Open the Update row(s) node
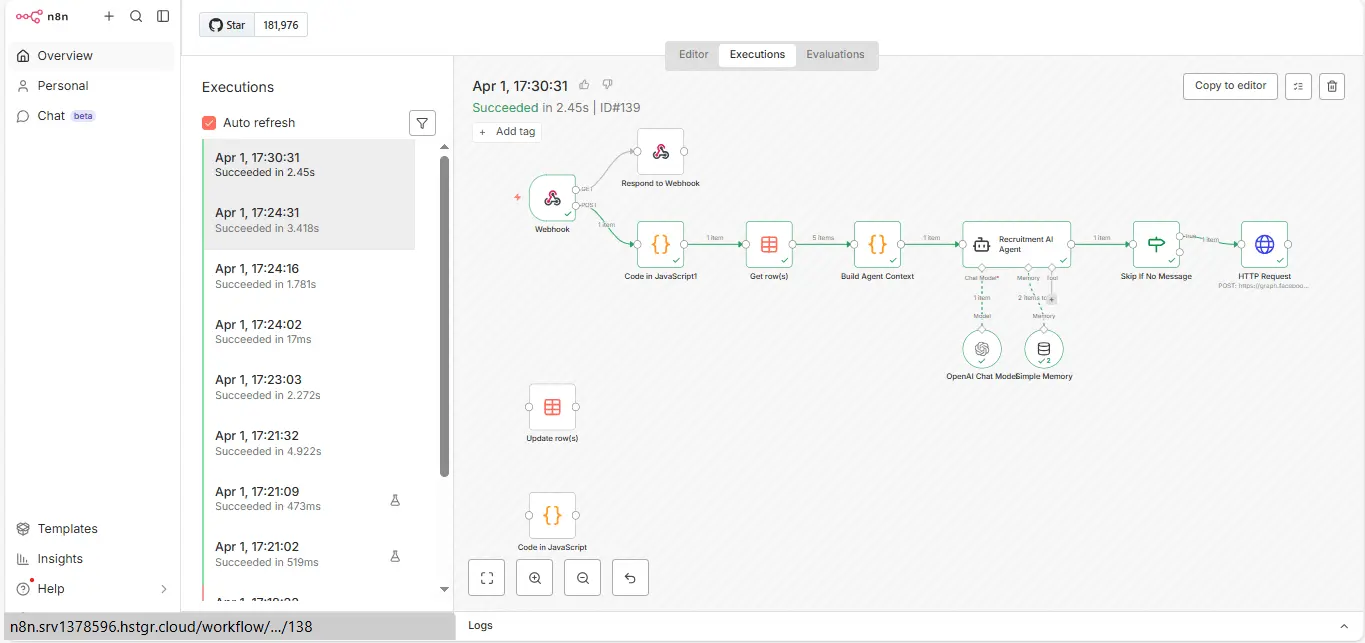 [x=552, y=407]
